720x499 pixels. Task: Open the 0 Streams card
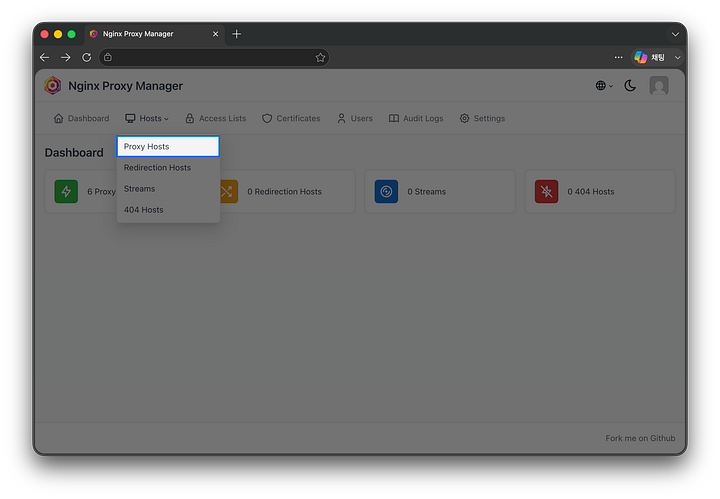coord(440,191)
